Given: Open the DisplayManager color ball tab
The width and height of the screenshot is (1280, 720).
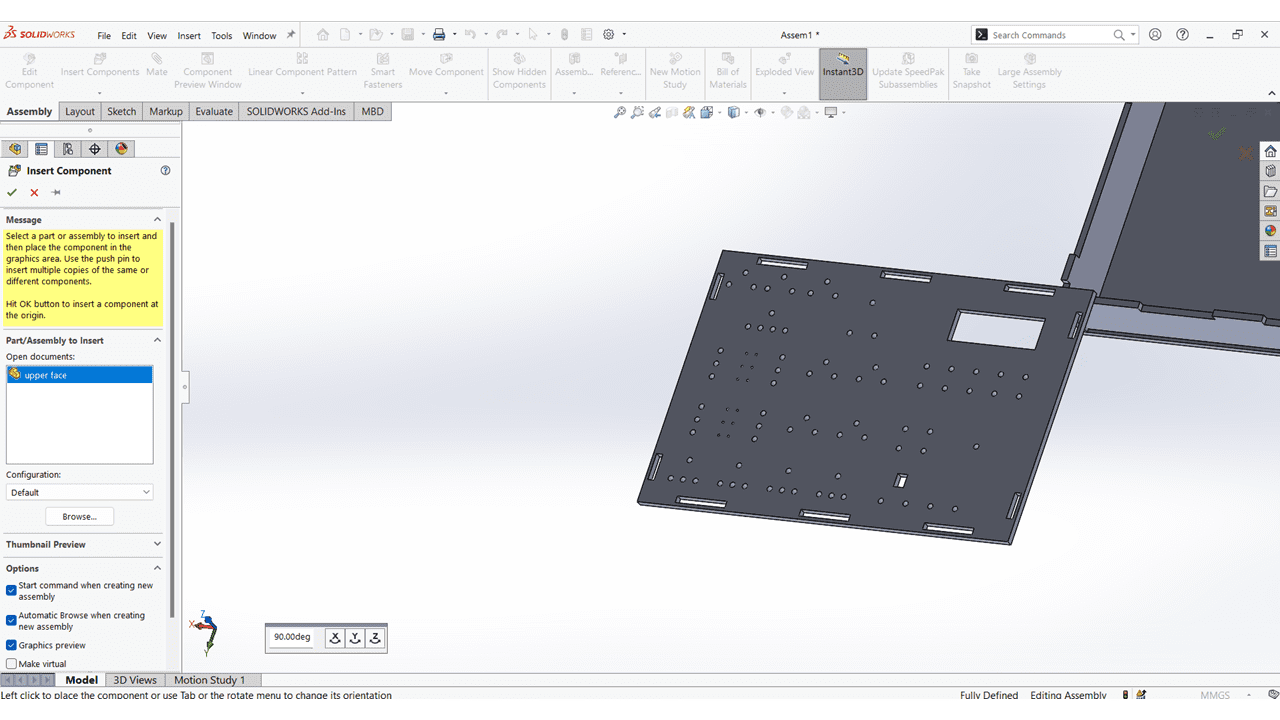Looking at the screenshot, I should click(x=122, y=149).
